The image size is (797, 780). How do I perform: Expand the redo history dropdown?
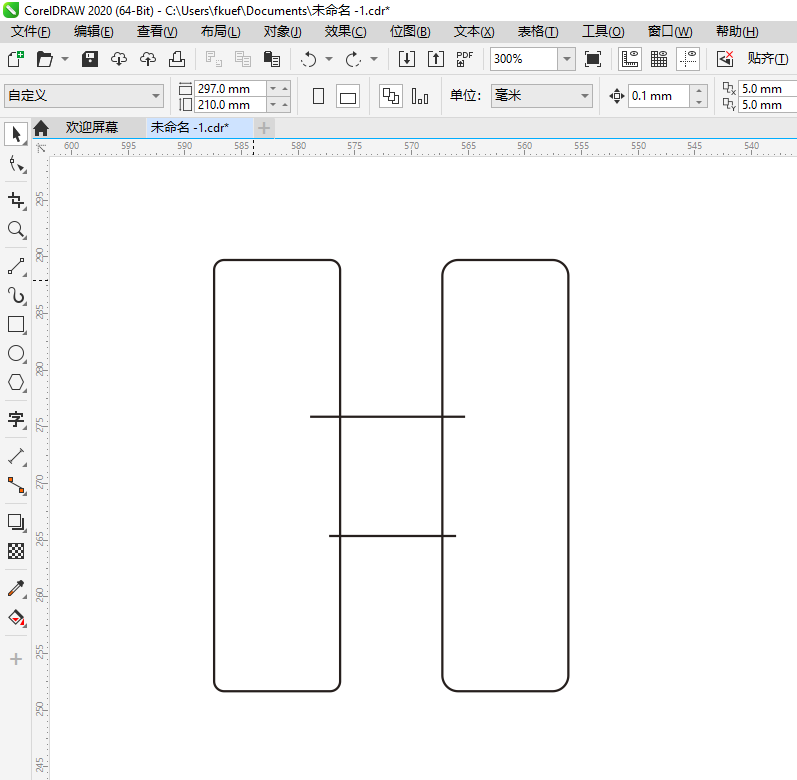tap(374, 59)
